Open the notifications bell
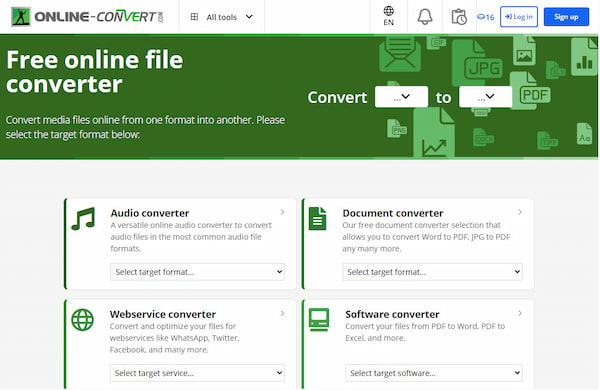 pyautogui.click(x=425, y=16)
